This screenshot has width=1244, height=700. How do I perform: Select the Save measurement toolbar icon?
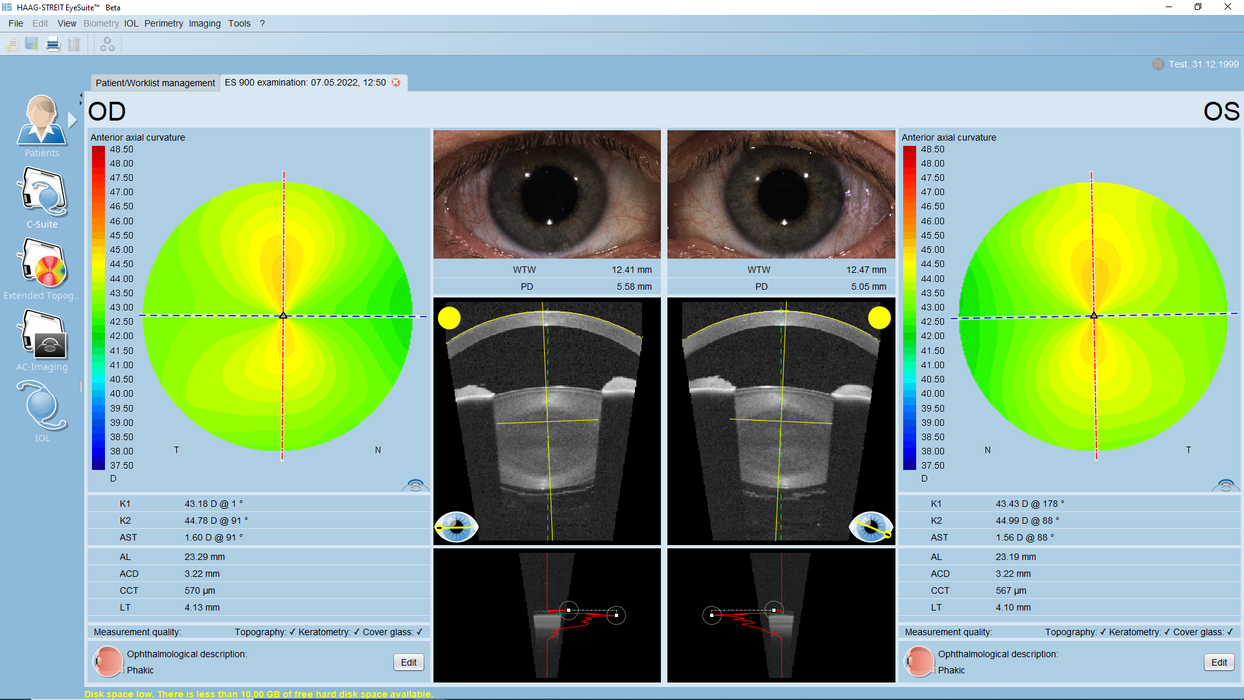click(x=30, y=43)
